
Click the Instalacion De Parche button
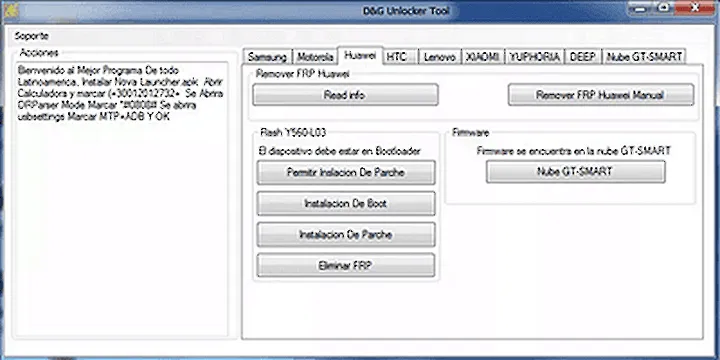(x=346, y=235)
